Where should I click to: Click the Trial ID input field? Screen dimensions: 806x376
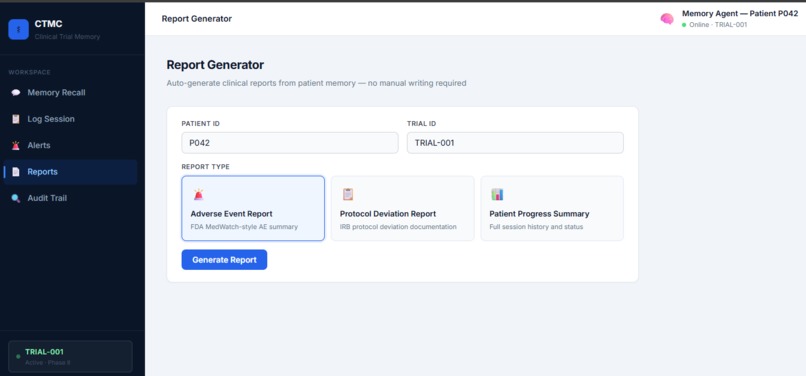(516, 143)
